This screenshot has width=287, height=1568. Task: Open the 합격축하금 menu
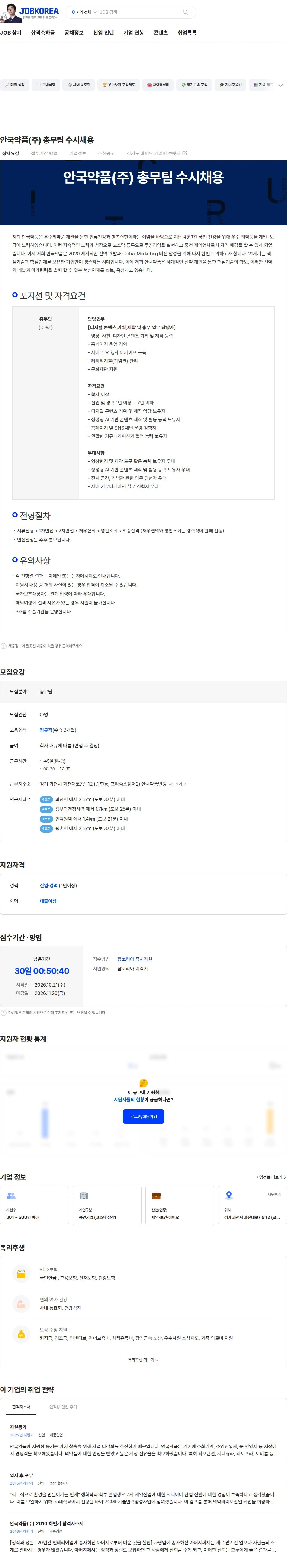click(x=43, y=33)
